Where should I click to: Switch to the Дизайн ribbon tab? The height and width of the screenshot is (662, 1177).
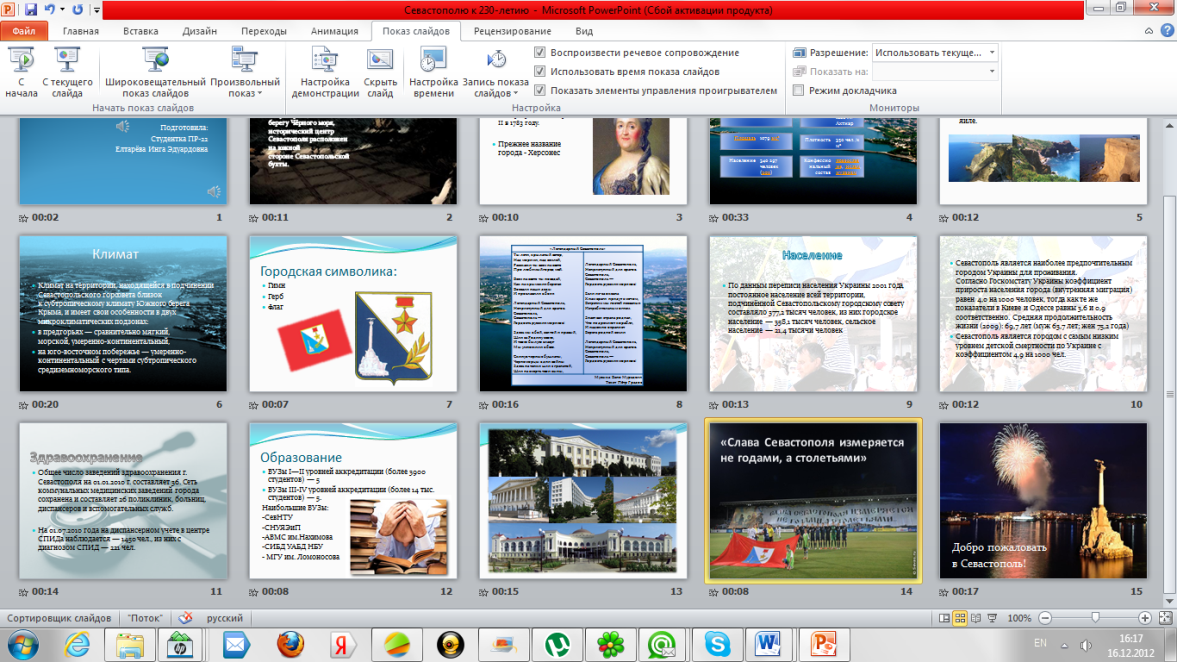[199, 31]
